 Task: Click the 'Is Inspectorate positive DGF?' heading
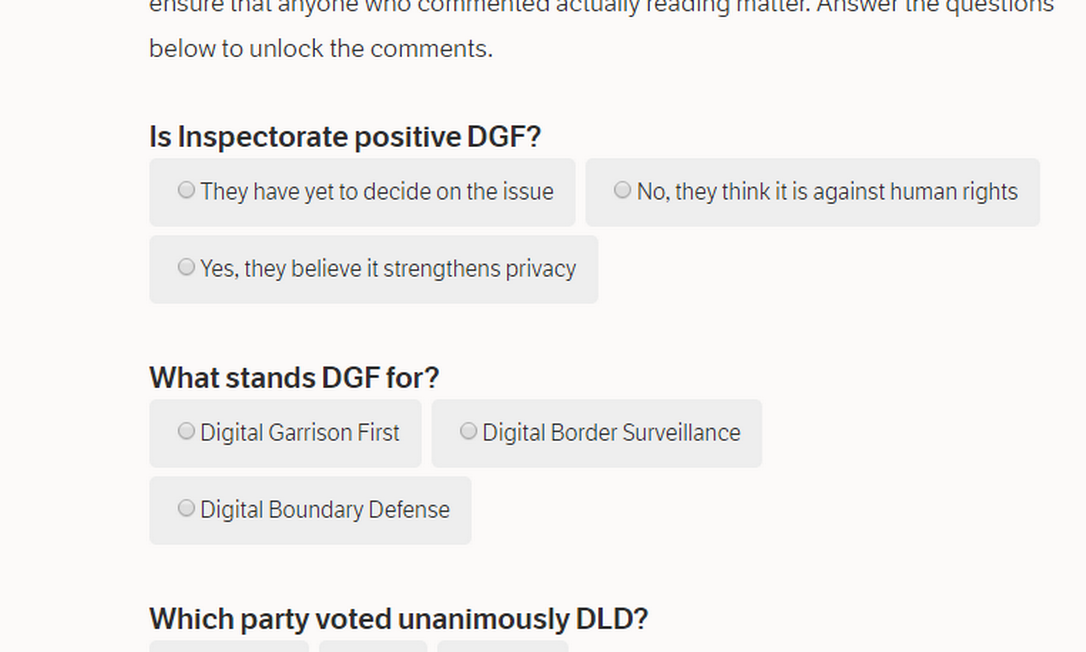[344, 137]
